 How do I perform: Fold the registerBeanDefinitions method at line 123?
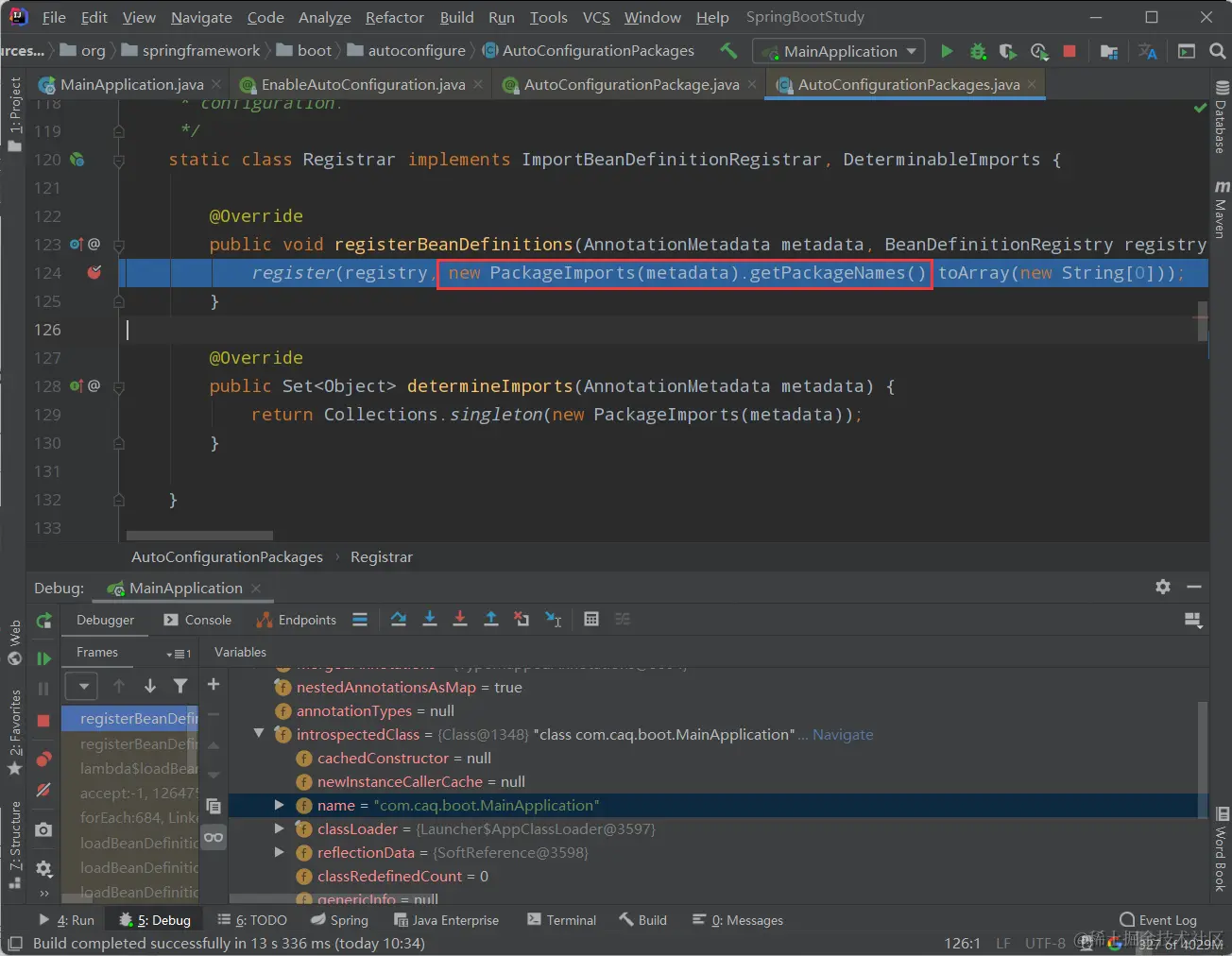pos(119,246)
